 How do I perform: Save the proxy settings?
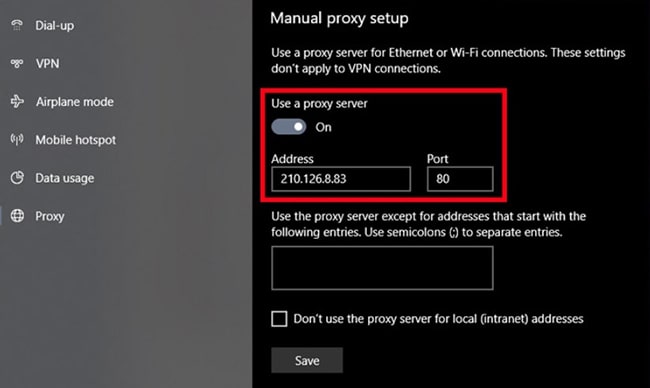tap(307, 360)
